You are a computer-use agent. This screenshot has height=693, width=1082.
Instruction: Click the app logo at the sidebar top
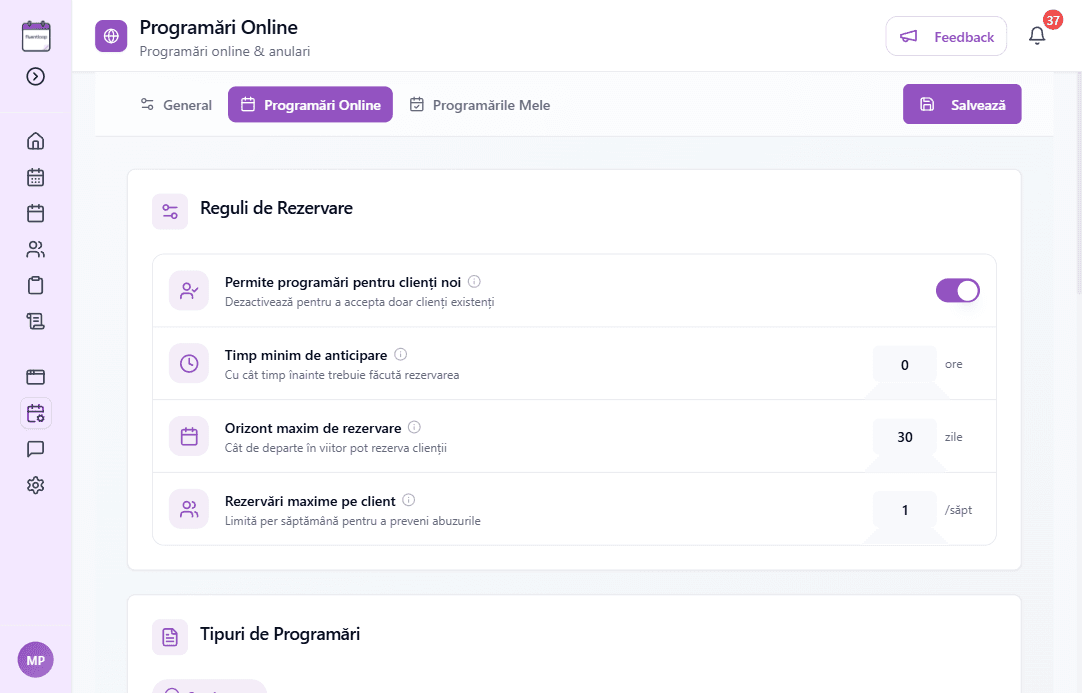pyautogui.click(x=36, y=37)
